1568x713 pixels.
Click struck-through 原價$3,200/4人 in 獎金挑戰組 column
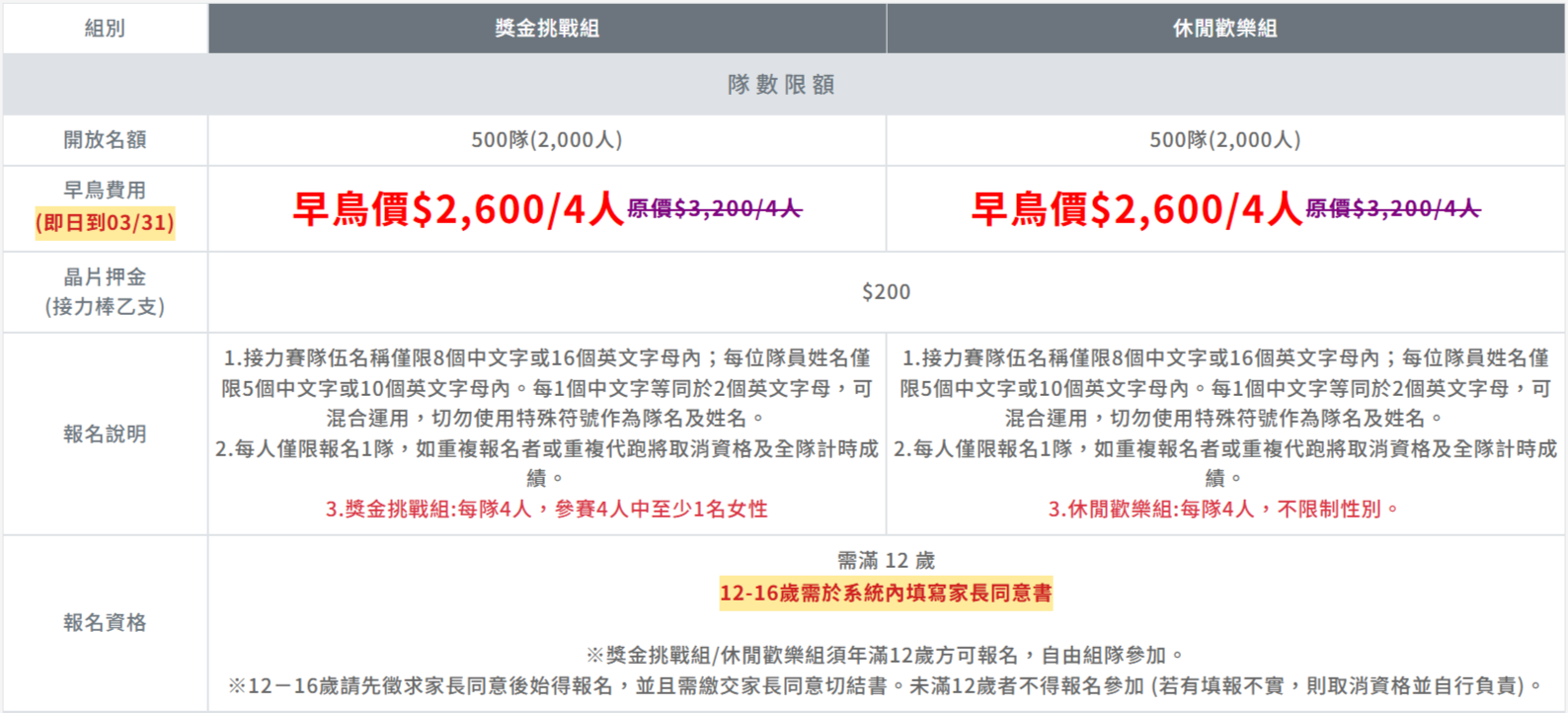(x=715, y=208)
